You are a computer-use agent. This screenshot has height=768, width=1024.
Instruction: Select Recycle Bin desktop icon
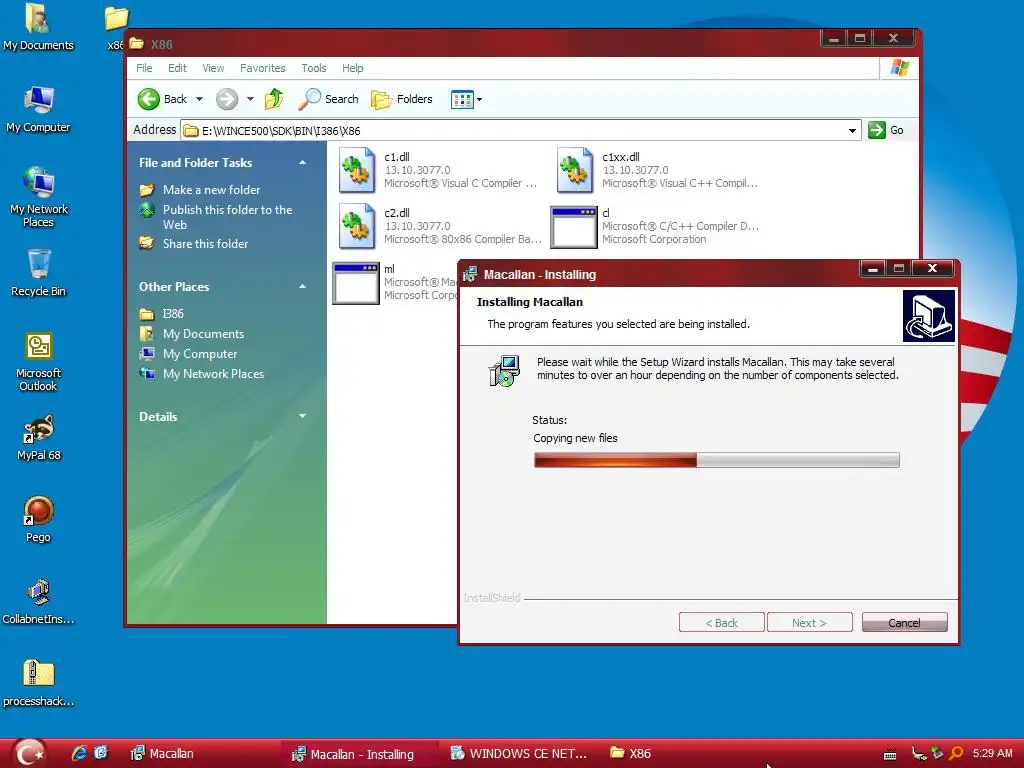click(x=38, y=273)
